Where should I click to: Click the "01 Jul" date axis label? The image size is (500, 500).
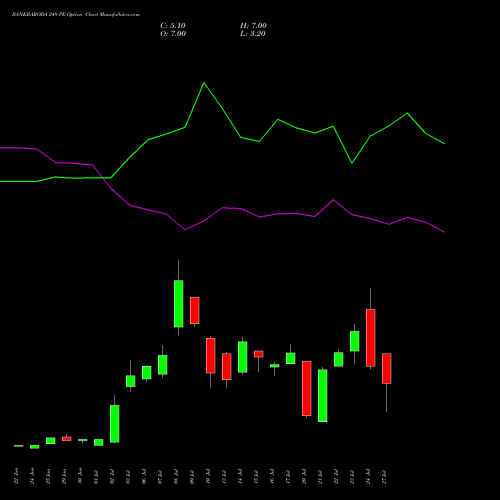click(x=96, y=477)
